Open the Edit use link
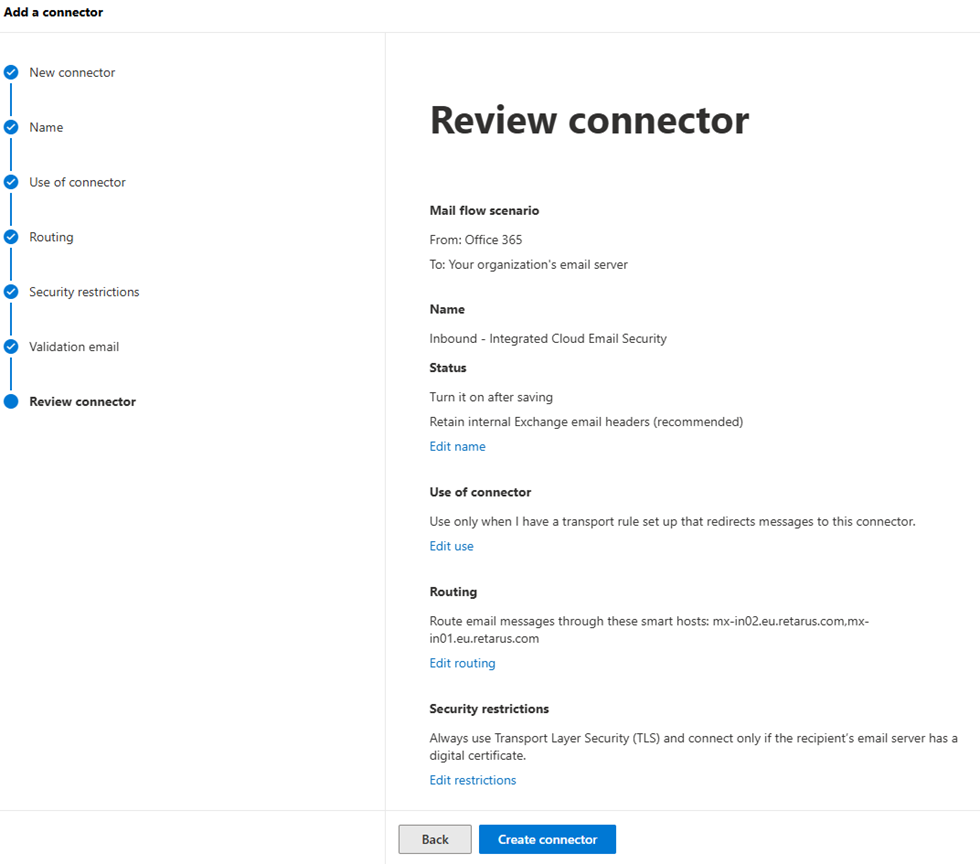This screenshot has width=980, height=864. click(x=451, y=546)
